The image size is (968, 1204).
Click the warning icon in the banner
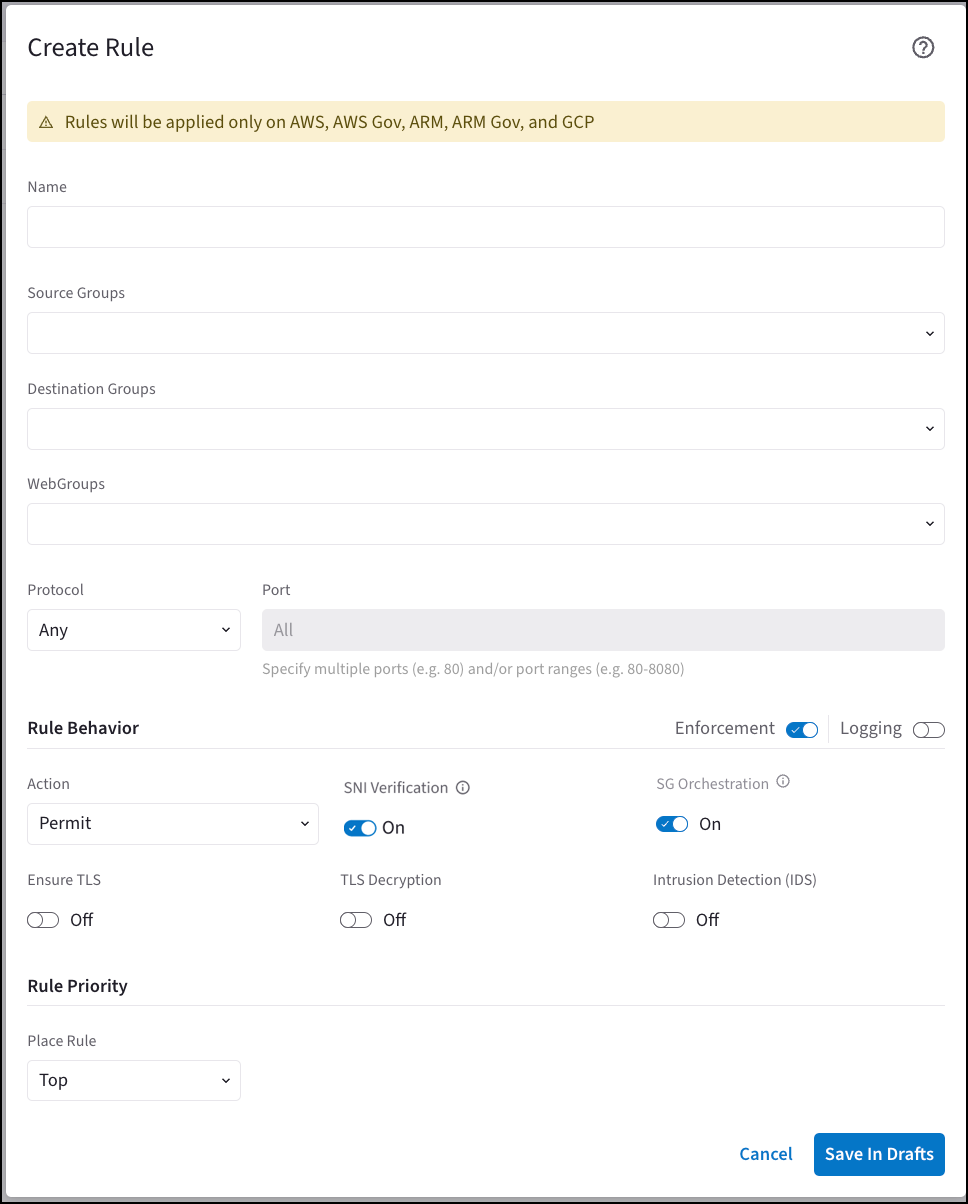(x=46, y=123)
